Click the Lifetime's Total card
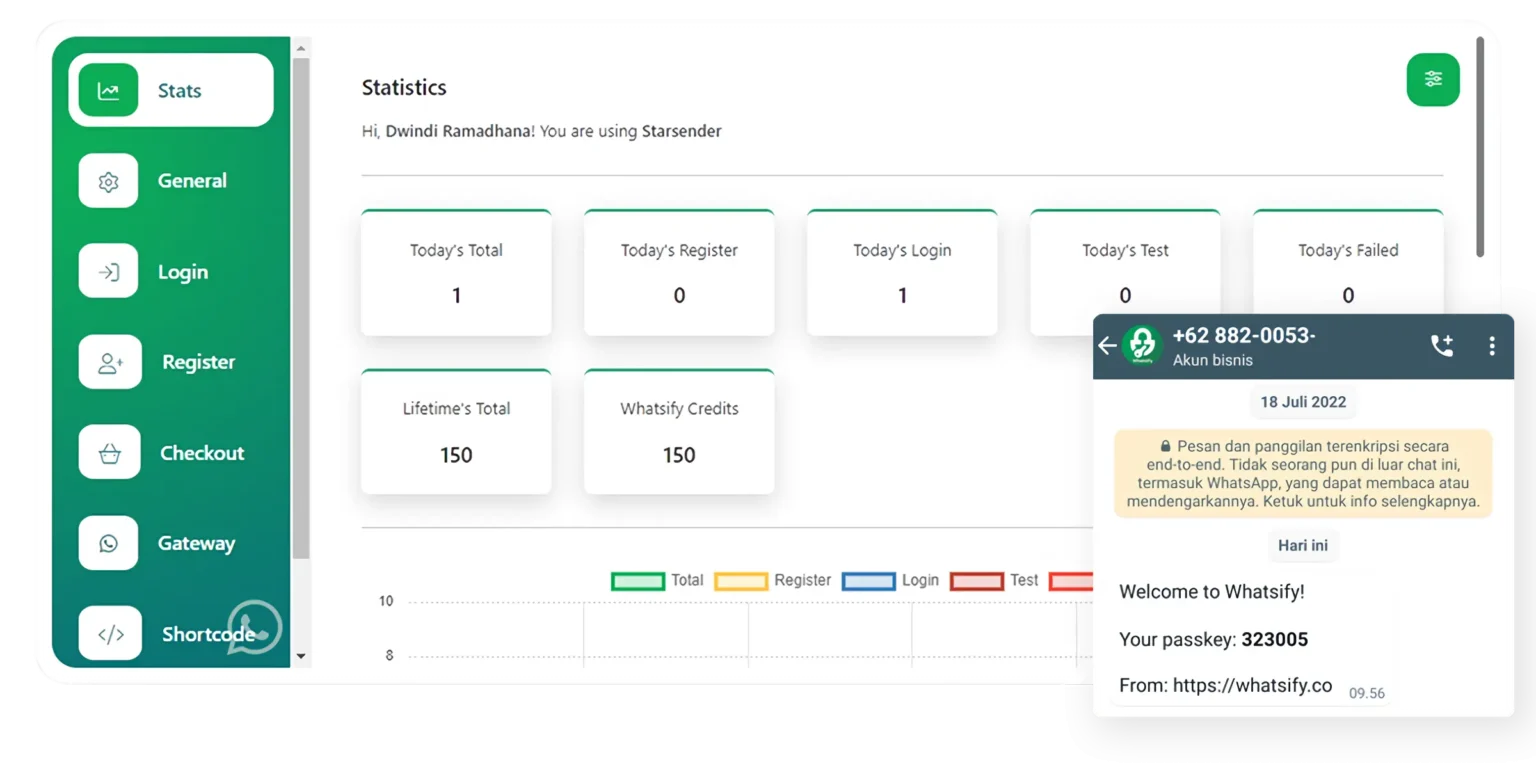This screenshot has width=1536, height=768. tap(456, 431)
